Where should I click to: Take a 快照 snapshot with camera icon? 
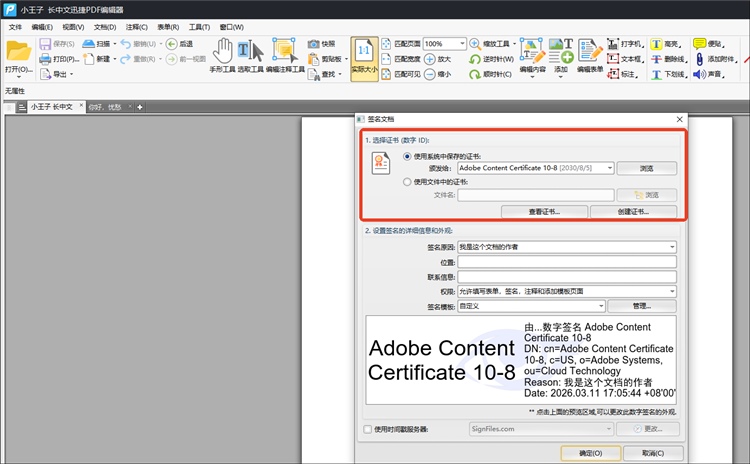pos(313,44)
